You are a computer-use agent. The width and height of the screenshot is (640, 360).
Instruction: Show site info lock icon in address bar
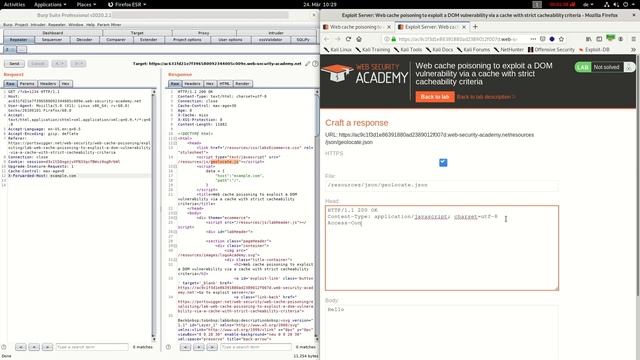pos(393,39)
